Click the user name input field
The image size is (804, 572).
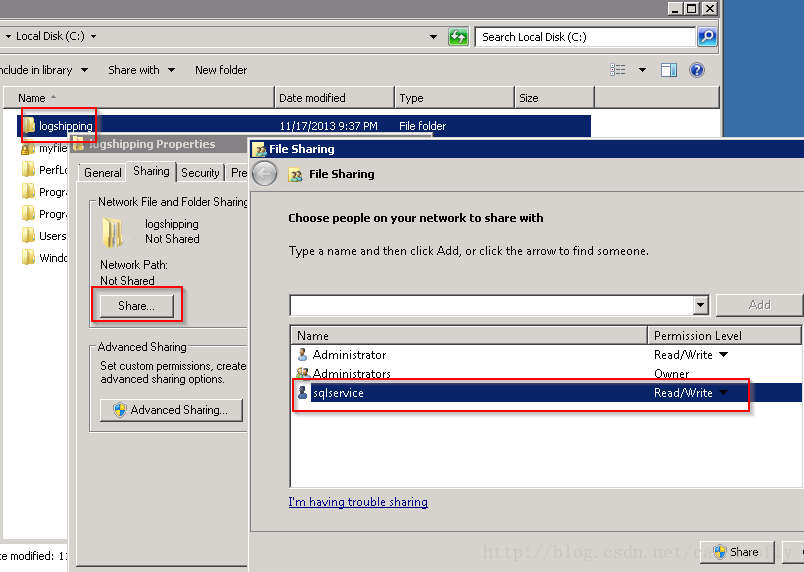point(492,305)
